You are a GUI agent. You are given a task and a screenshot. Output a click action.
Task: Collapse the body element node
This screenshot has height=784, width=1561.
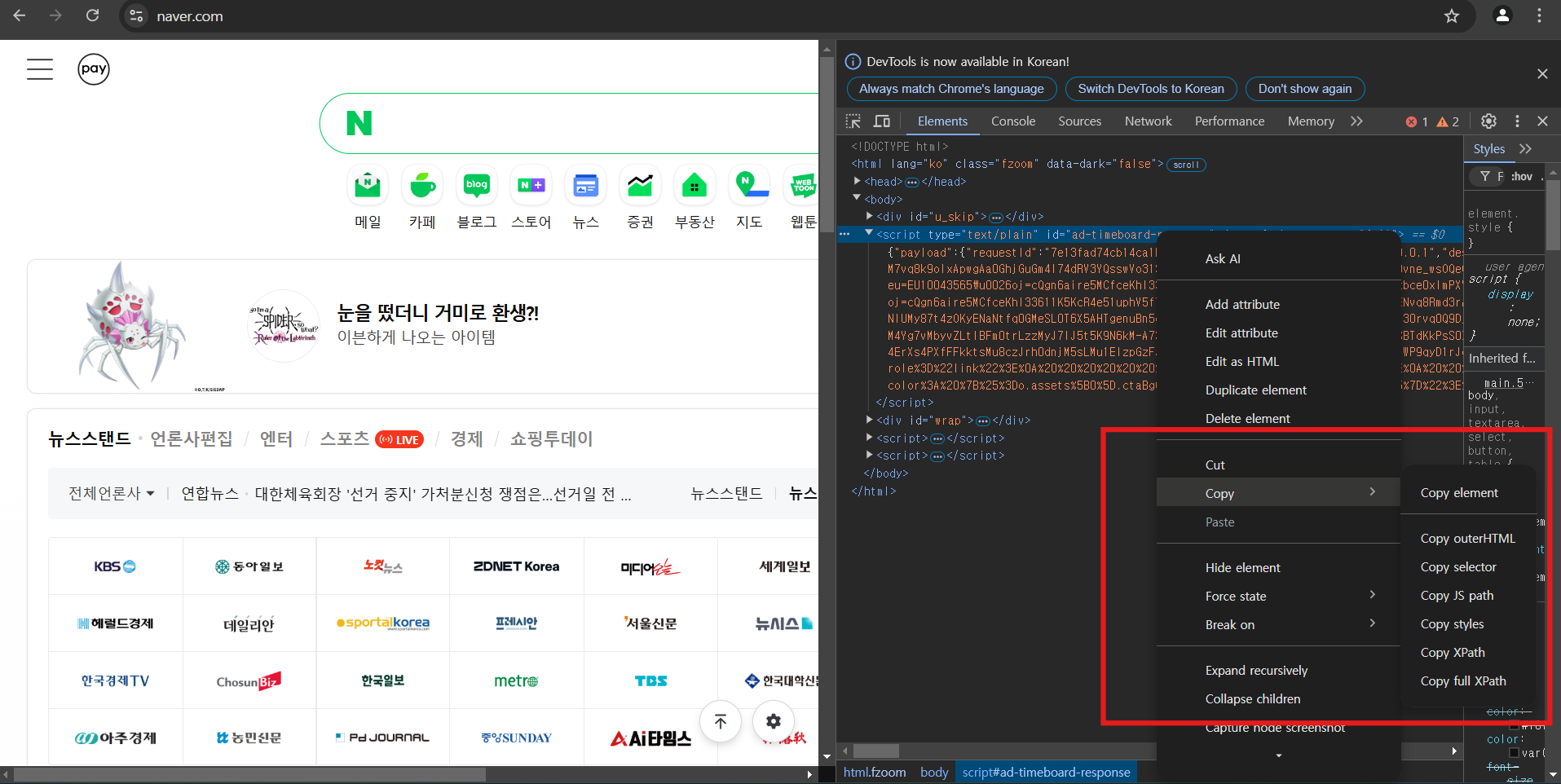(x=857, y=198)
